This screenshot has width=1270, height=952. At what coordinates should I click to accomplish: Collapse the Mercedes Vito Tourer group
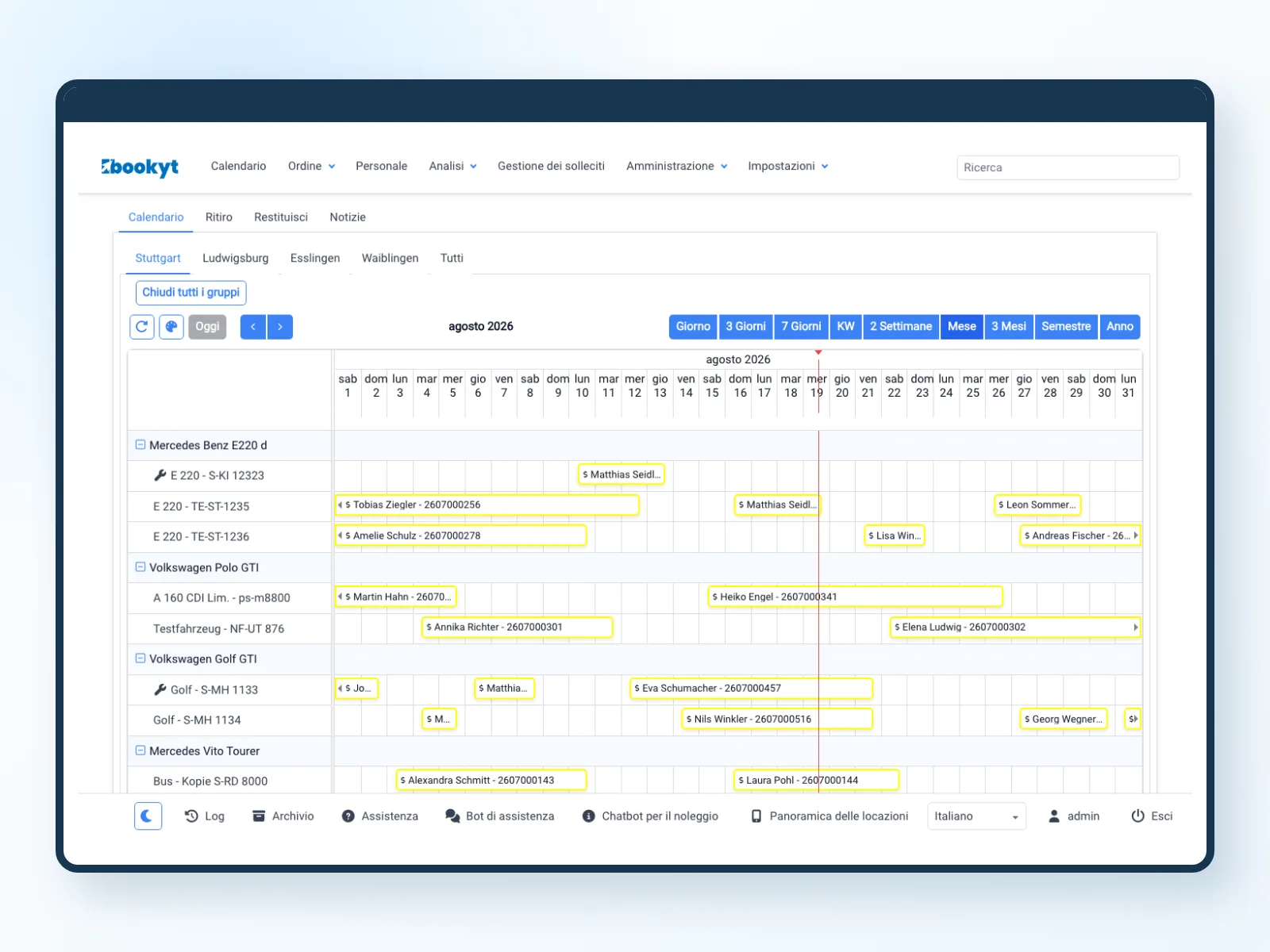140,750
